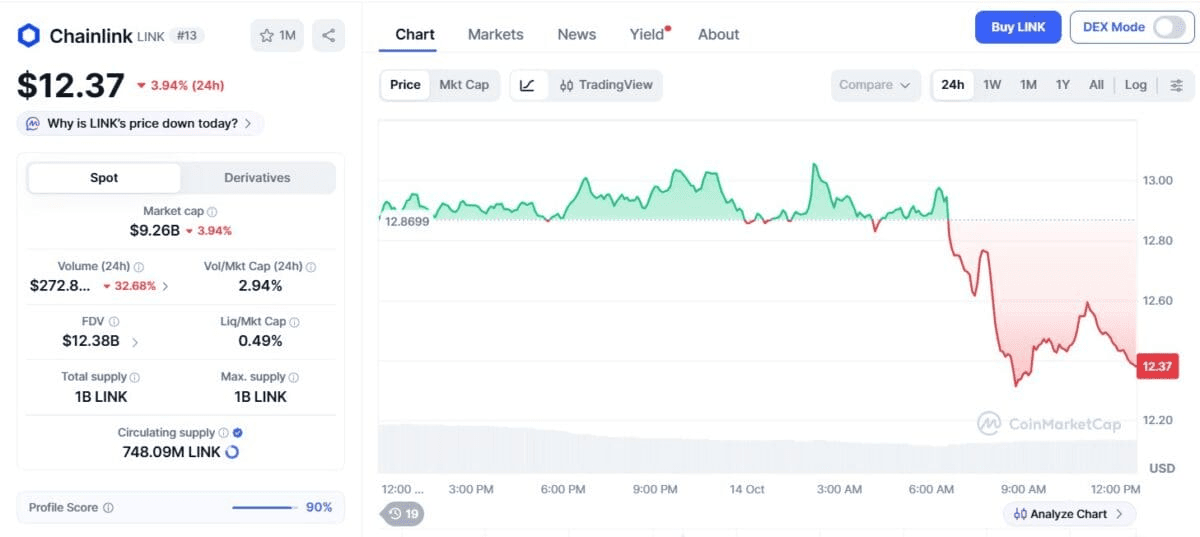Toggle DEX Mode switch
The image size is (1200, 537).
(x=1168, y=27)
